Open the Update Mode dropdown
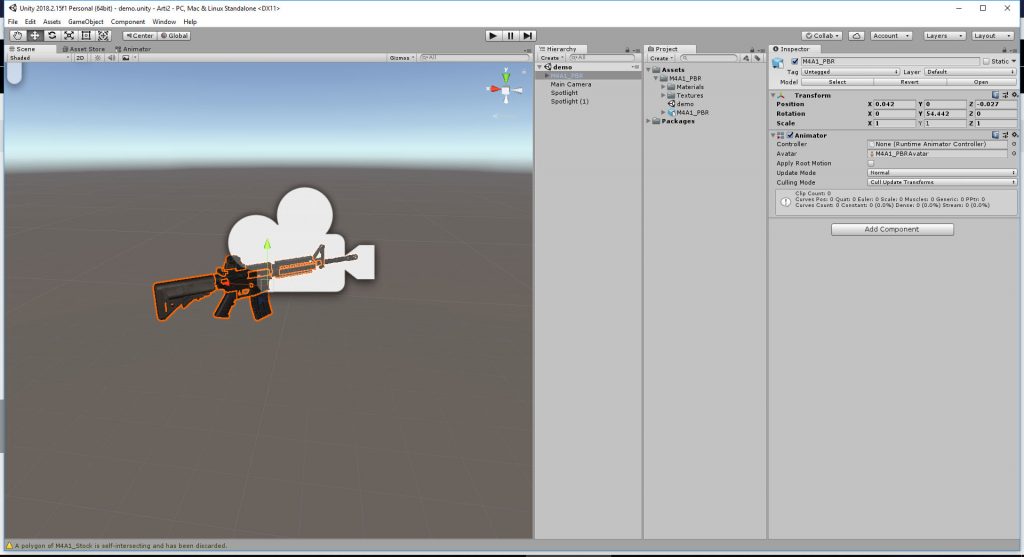The height and width of the screenshot is (557, 1024). click(942, 173)
